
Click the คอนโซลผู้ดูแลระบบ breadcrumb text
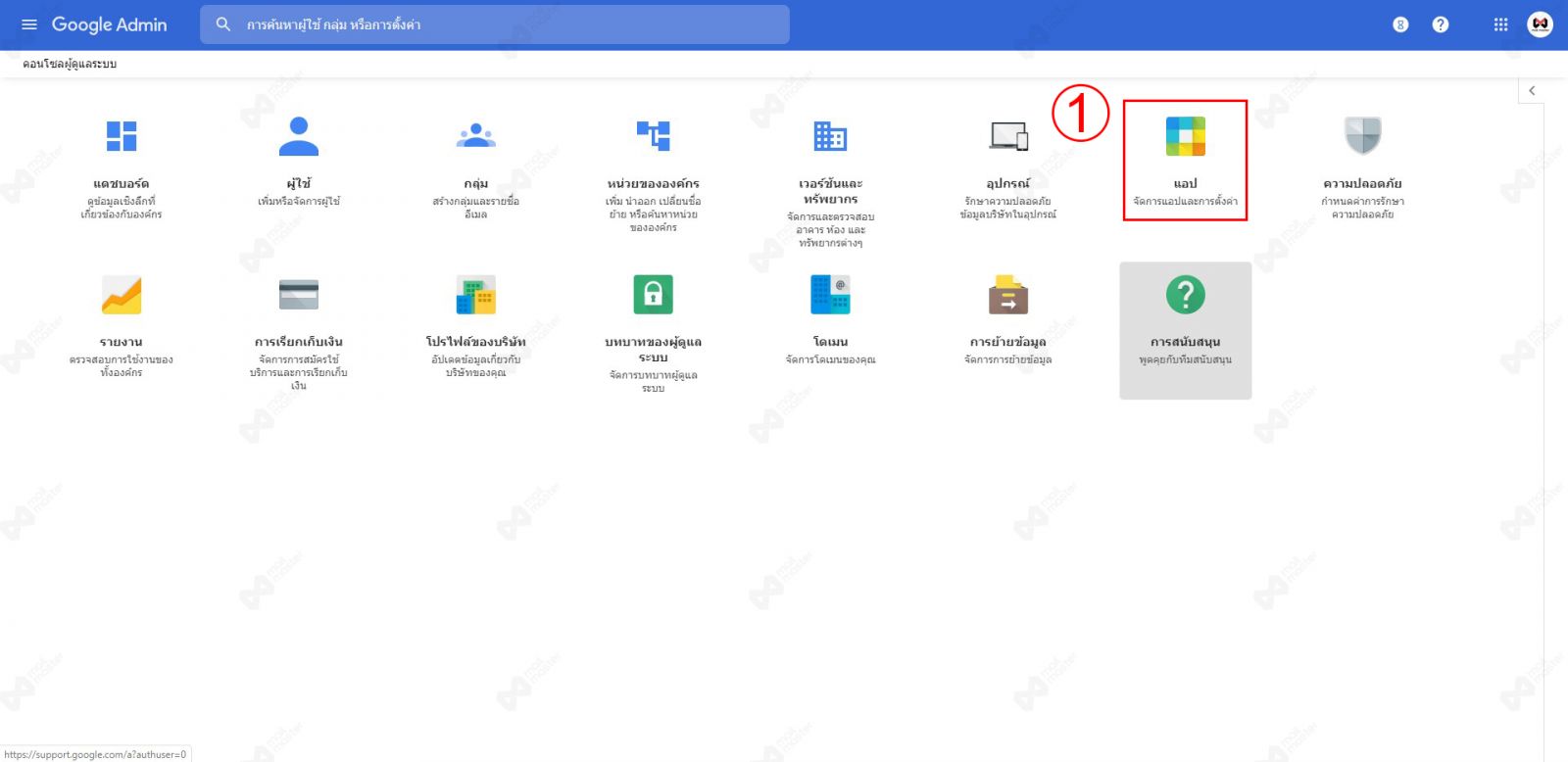[x=70, y=64]
